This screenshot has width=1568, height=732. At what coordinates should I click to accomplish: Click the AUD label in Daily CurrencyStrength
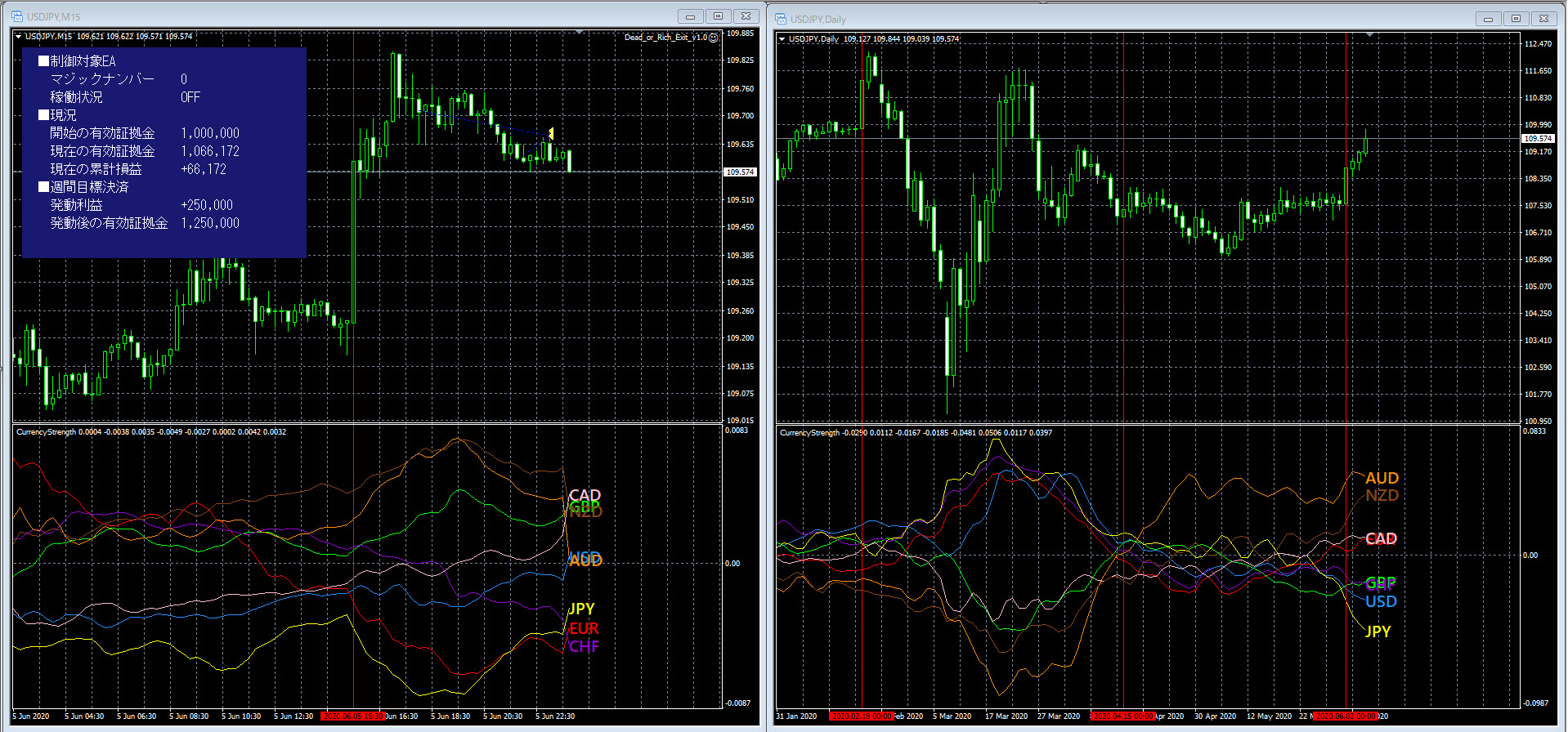[x=1382, y=478]
